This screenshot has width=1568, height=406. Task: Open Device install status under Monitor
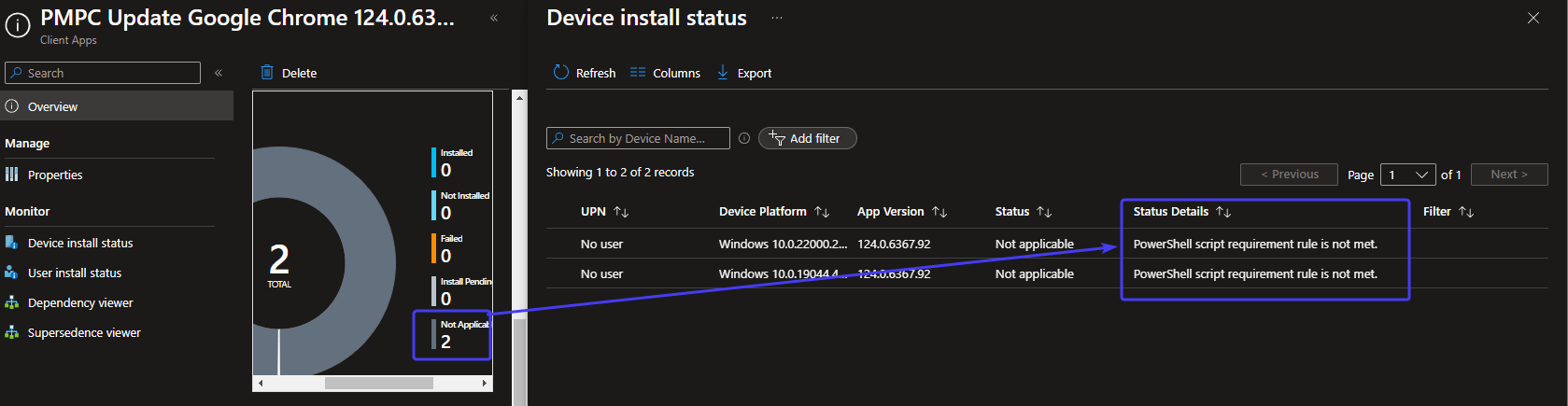[x=80, y=243]
